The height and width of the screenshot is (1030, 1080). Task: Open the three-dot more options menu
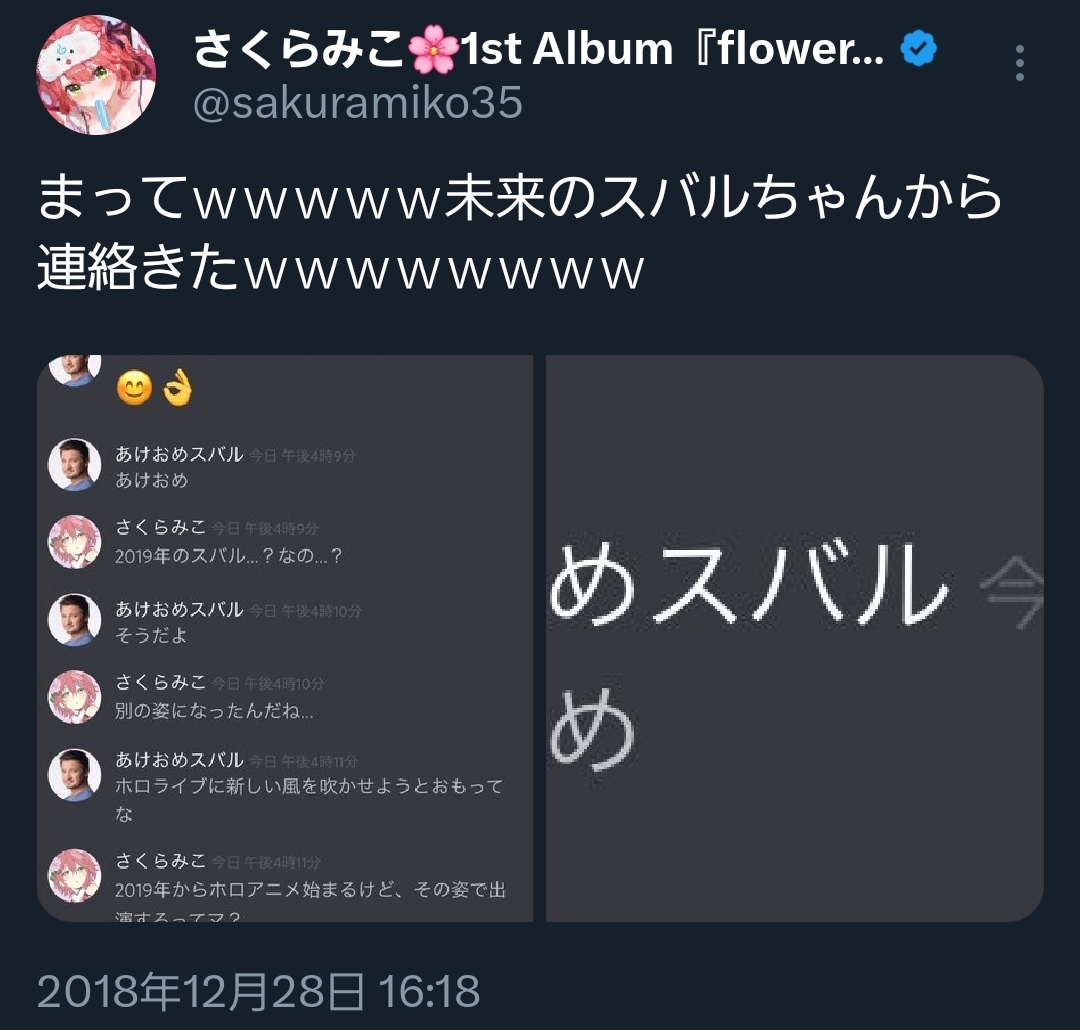point(1019,63)
